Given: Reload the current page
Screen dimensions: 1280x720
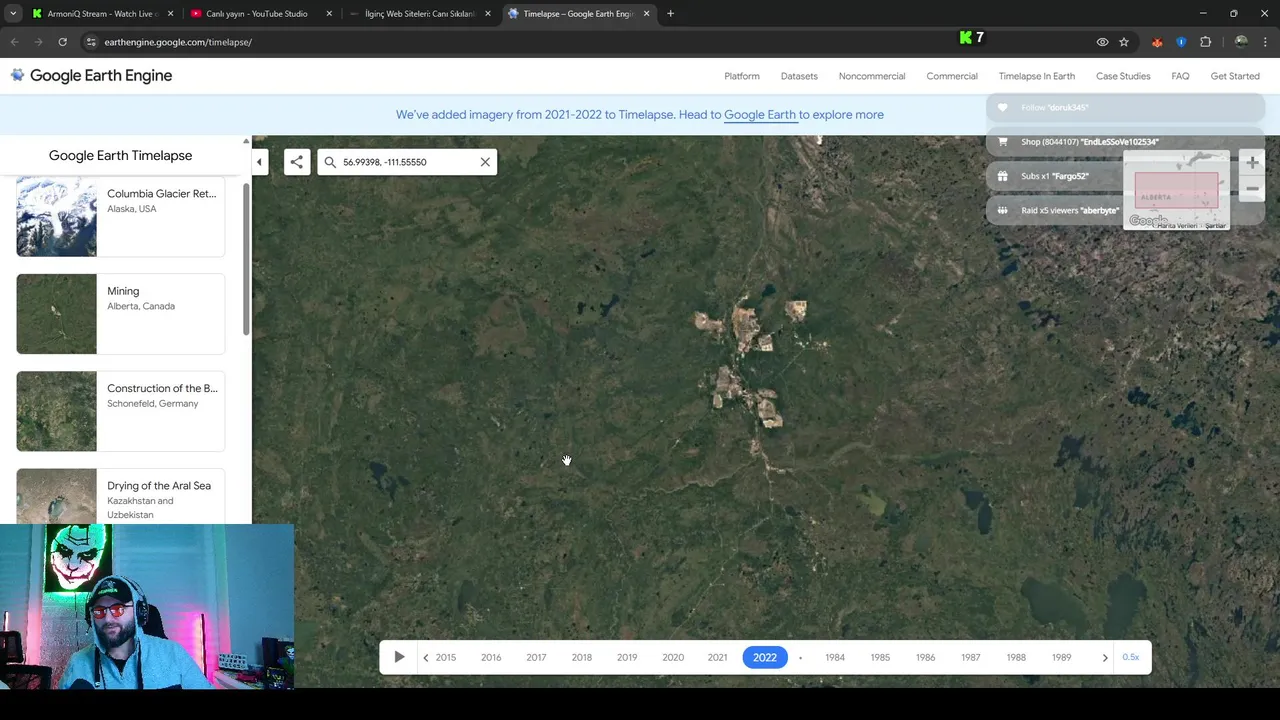Looking at the screenshot, I should tap(62, 42).
